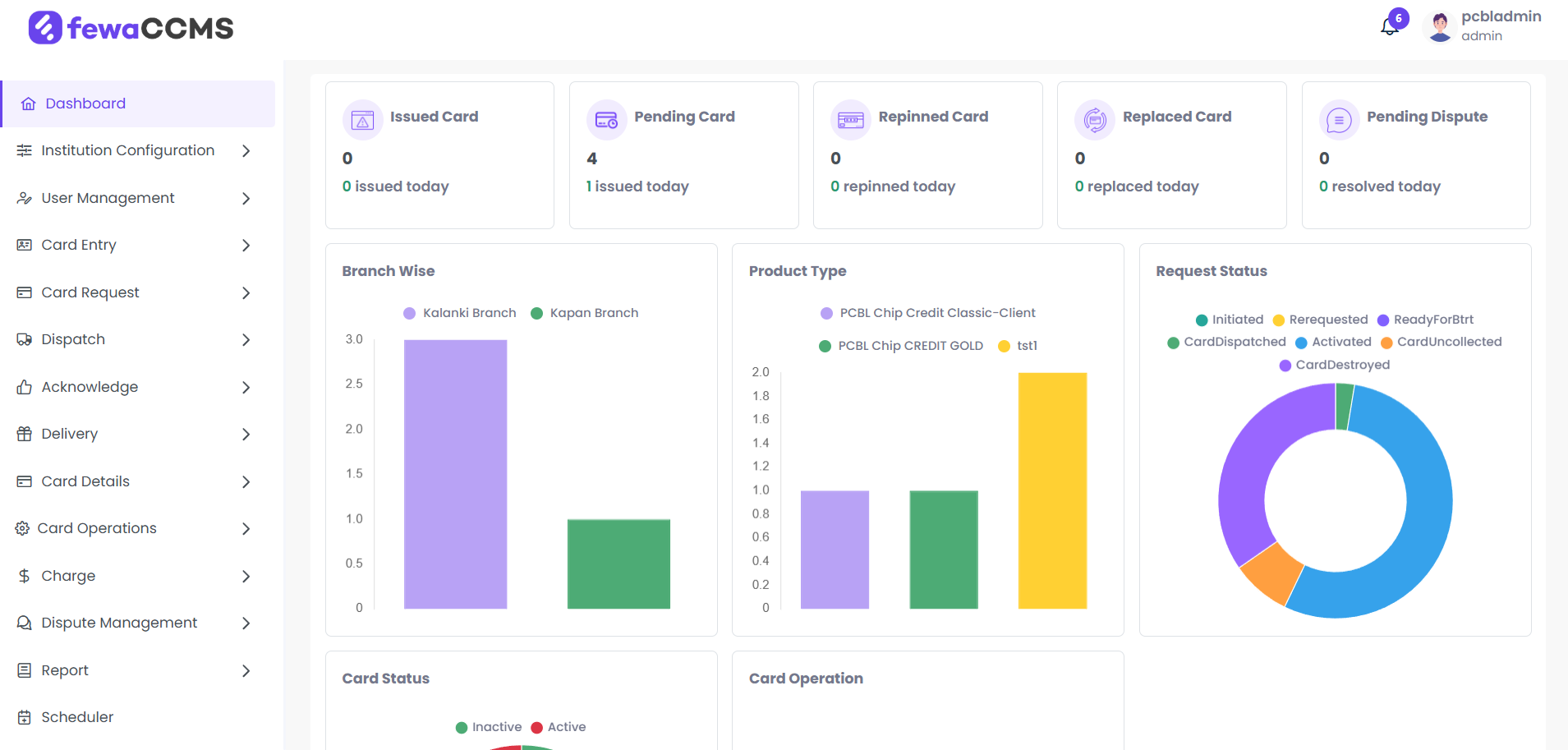1568x750 pixels.
Task: Open the Dispute Management menu item
Action: [138, 623]
